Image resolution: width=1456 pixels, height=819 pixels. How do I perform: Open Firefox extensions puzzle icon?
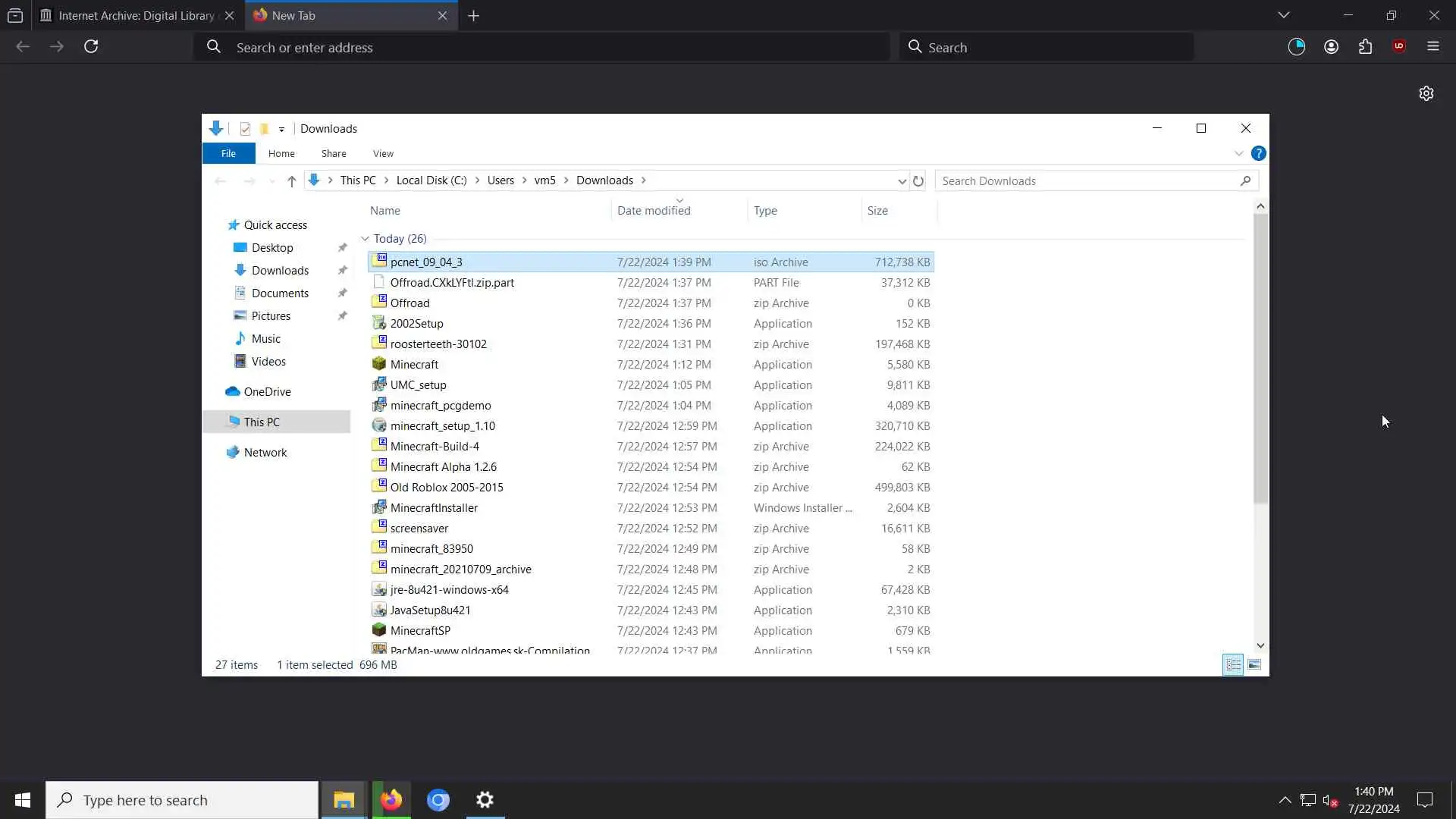tap(1365, 47)
